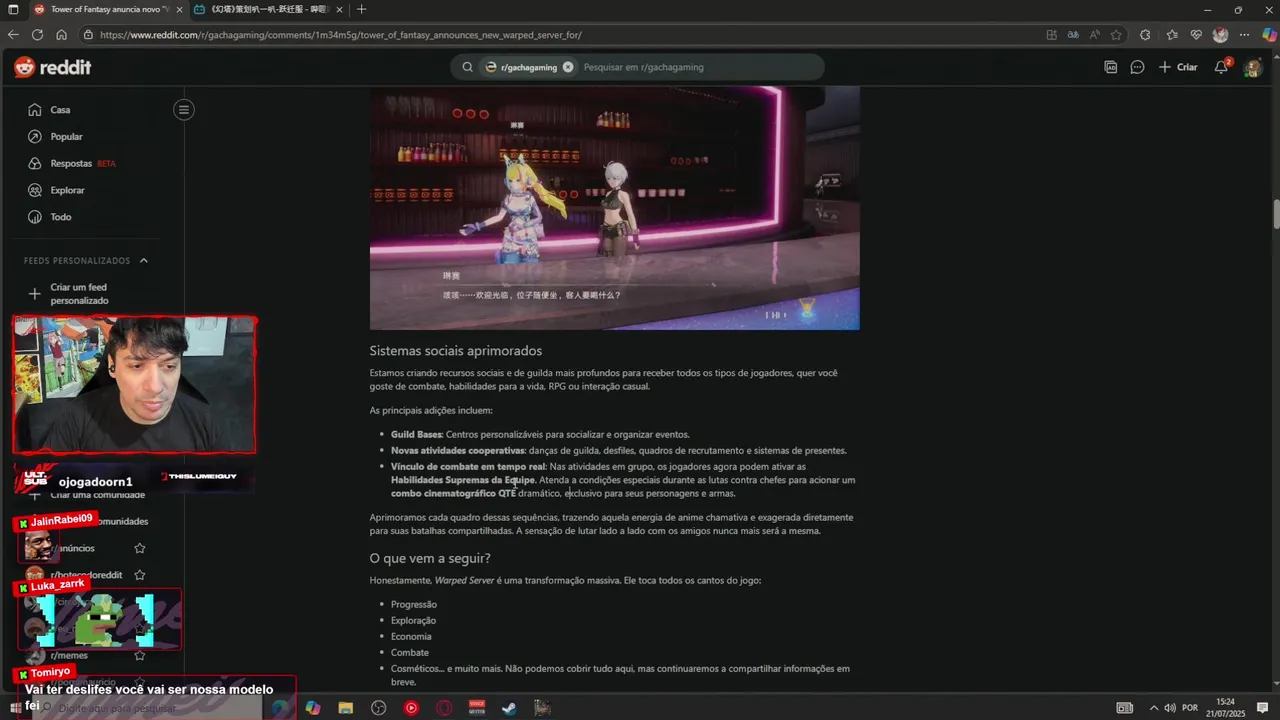Favorite r/botecodoreddit with star
Screen dimensions: 1280x720
[140, 575]
